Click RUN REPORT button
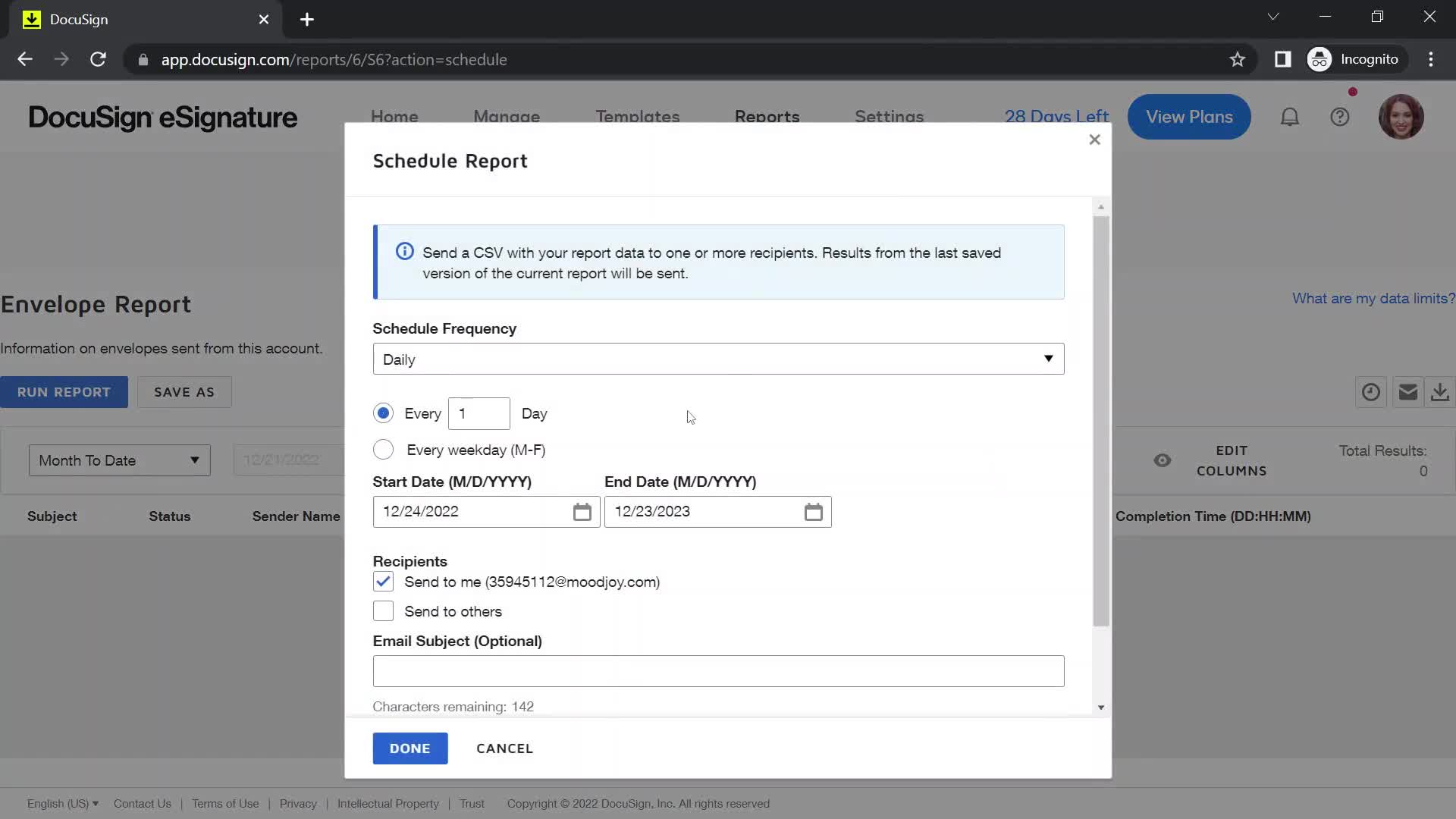The height and width of the screenshot is (819, 1456). click(x=64, y=392)
